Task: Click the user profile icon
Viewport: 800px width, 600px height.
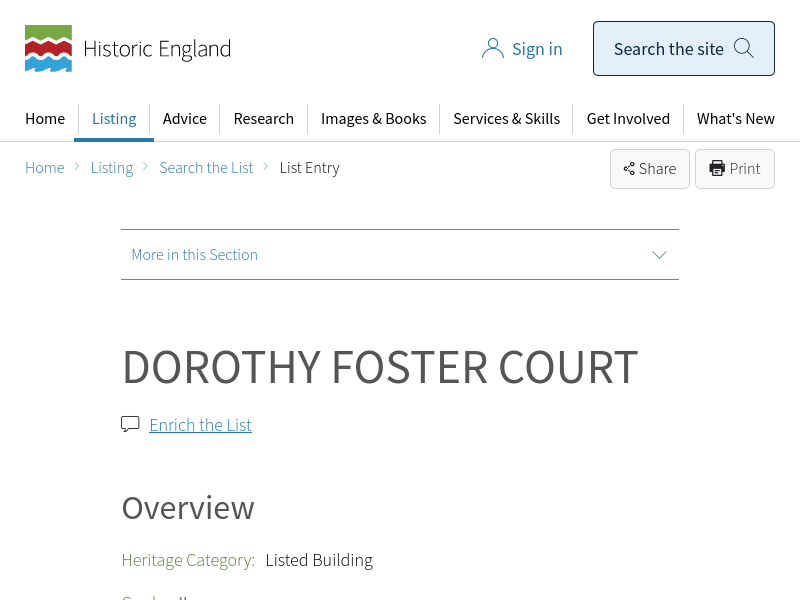Action: pyautogui.click(x=492, y=49)
